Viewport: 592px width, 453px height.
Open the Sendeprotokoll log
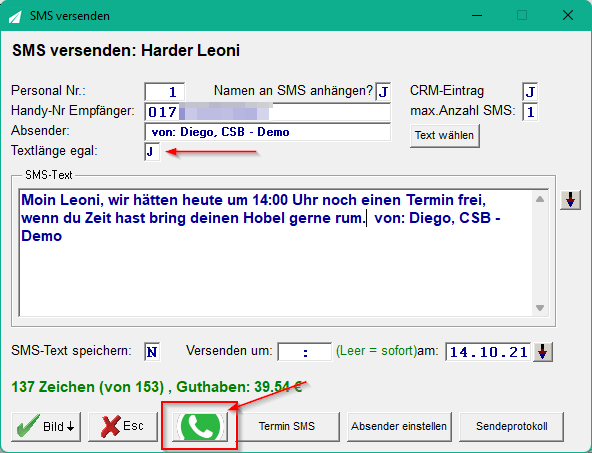[x=512, y=427]
